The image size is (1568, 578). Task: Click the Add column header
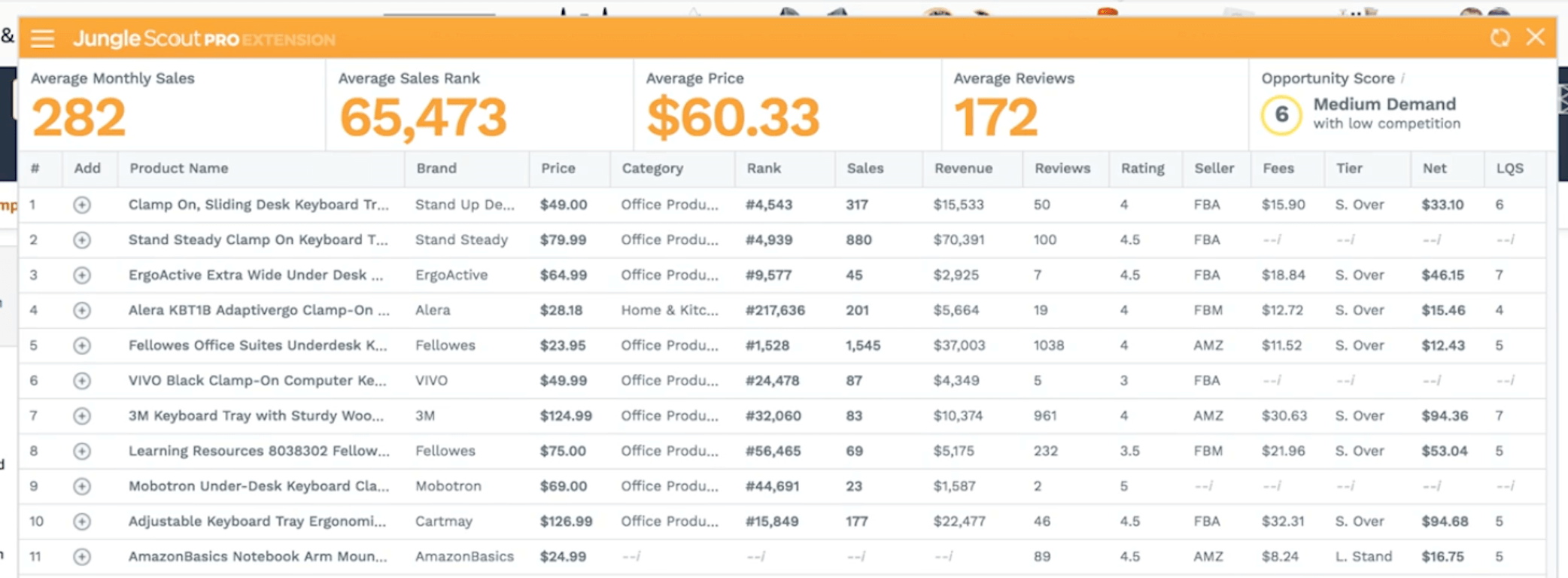click(87, 169)
